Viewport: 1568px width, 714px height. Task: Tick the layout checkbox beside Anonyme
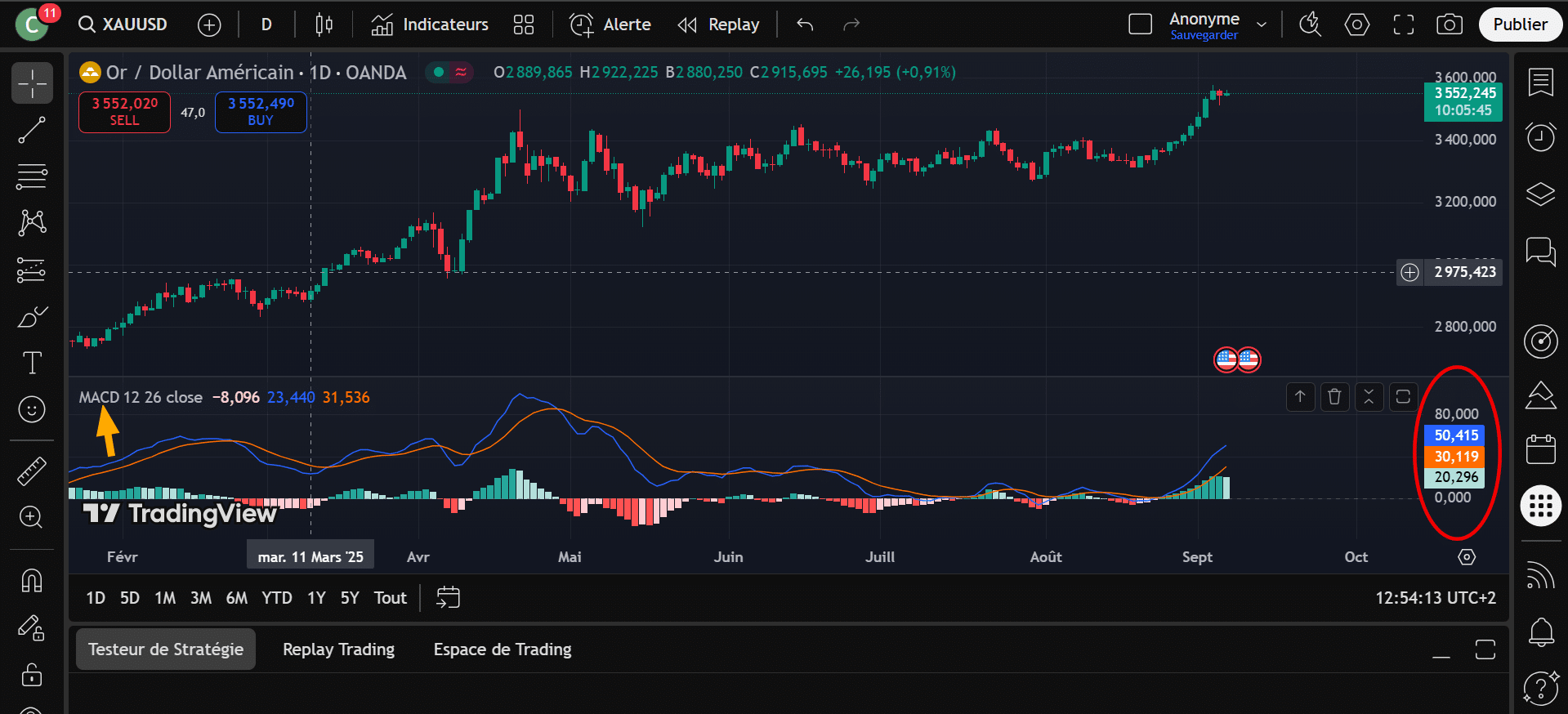pos(1140,25)
